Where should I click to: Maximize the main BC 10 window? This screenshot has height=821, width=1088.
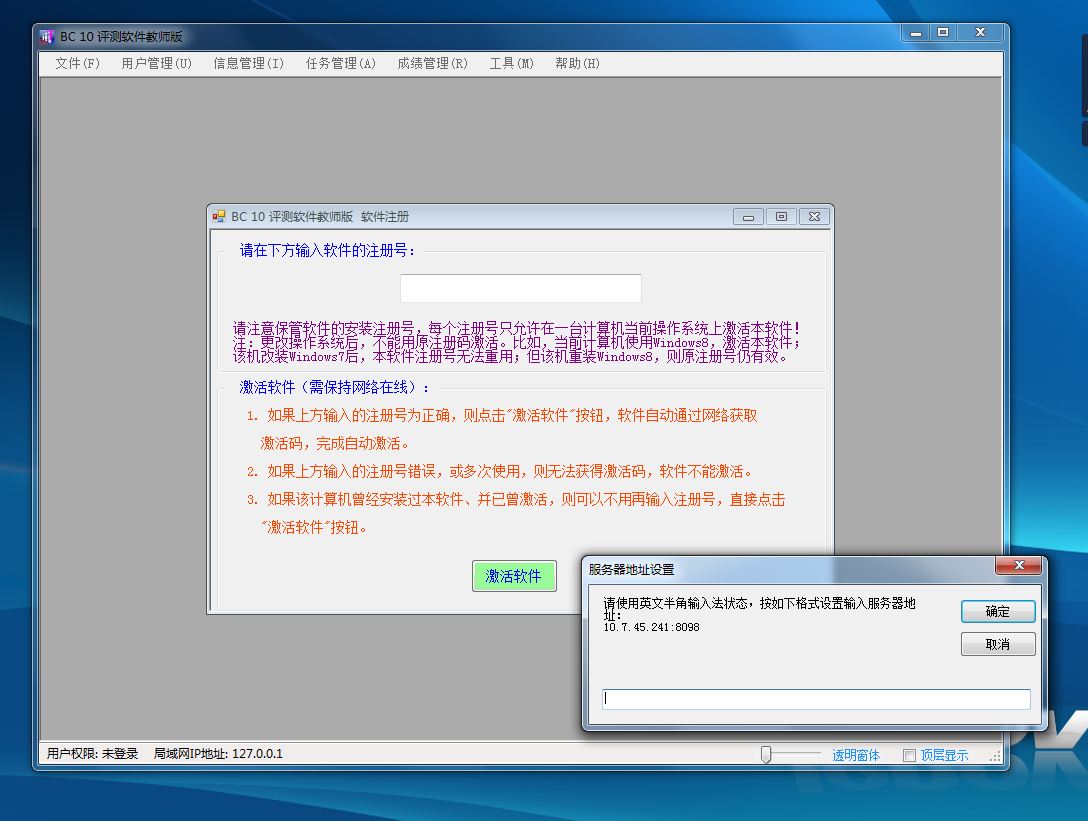(x=942, y=33)
